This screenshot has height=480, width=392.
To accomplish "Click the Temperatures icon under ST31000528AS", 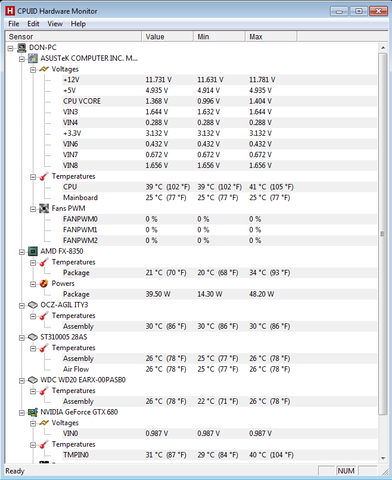I will point(44,348).
